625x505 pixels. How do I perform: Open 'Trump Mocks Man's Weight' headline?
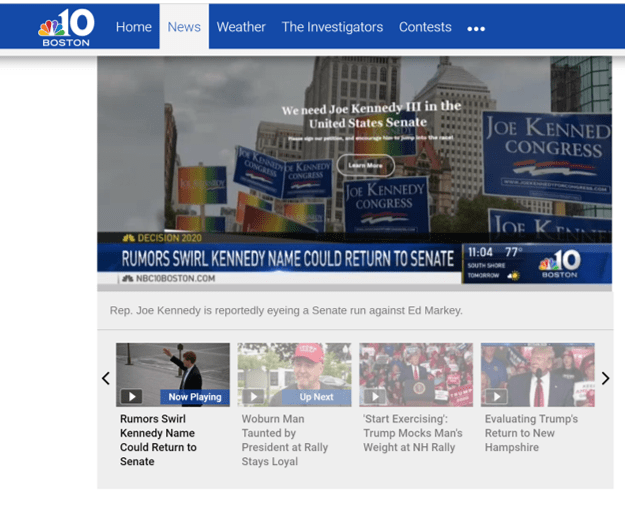tap(412, 433)
